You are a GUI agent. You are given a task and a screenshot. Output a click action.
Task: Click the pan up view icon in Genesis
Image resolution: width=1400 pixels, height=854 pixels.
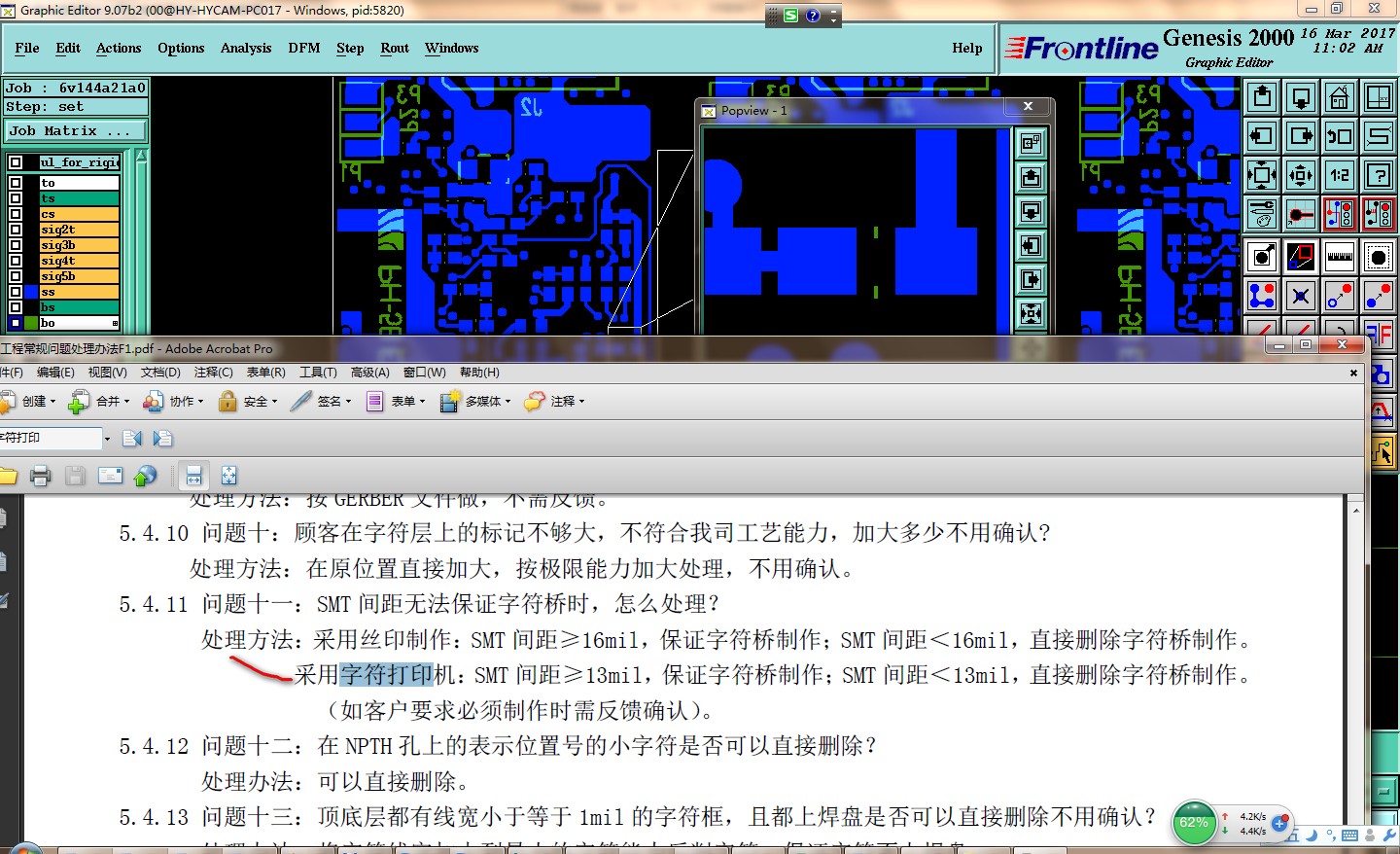(1262, 97)
